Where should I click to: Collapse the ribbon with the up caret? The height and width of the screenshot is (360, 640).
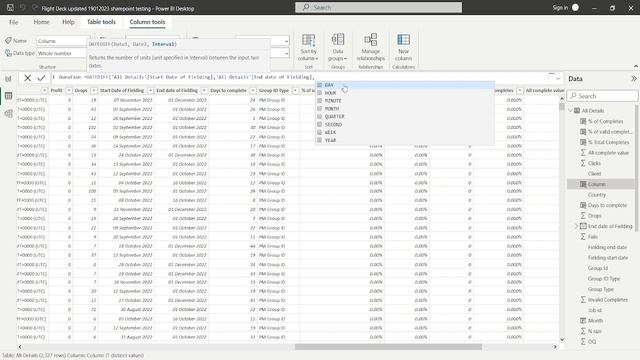click(636, 66)
